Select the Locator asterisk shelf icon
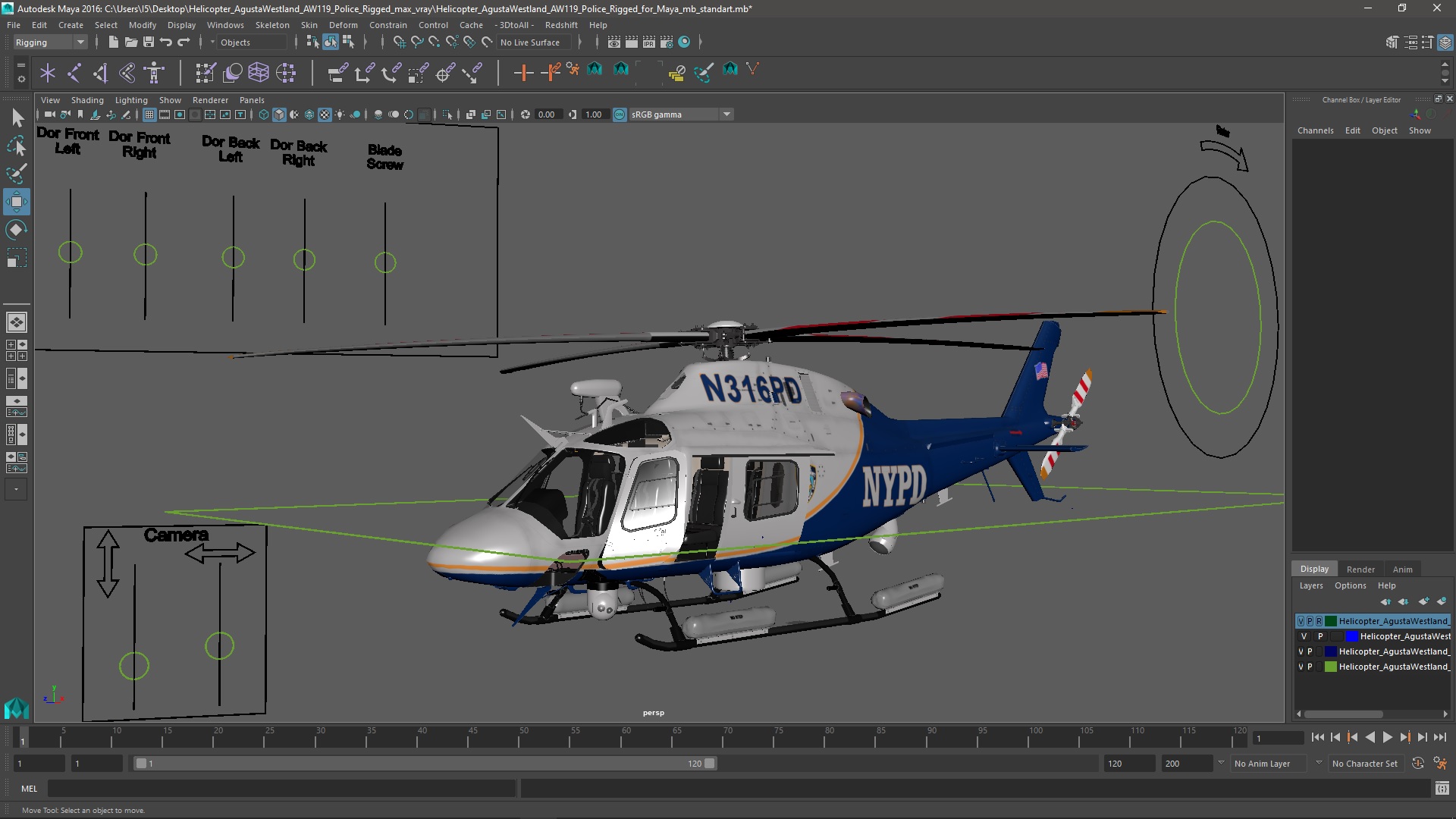This screenshot has height=819, width=1456. point(48,73)
